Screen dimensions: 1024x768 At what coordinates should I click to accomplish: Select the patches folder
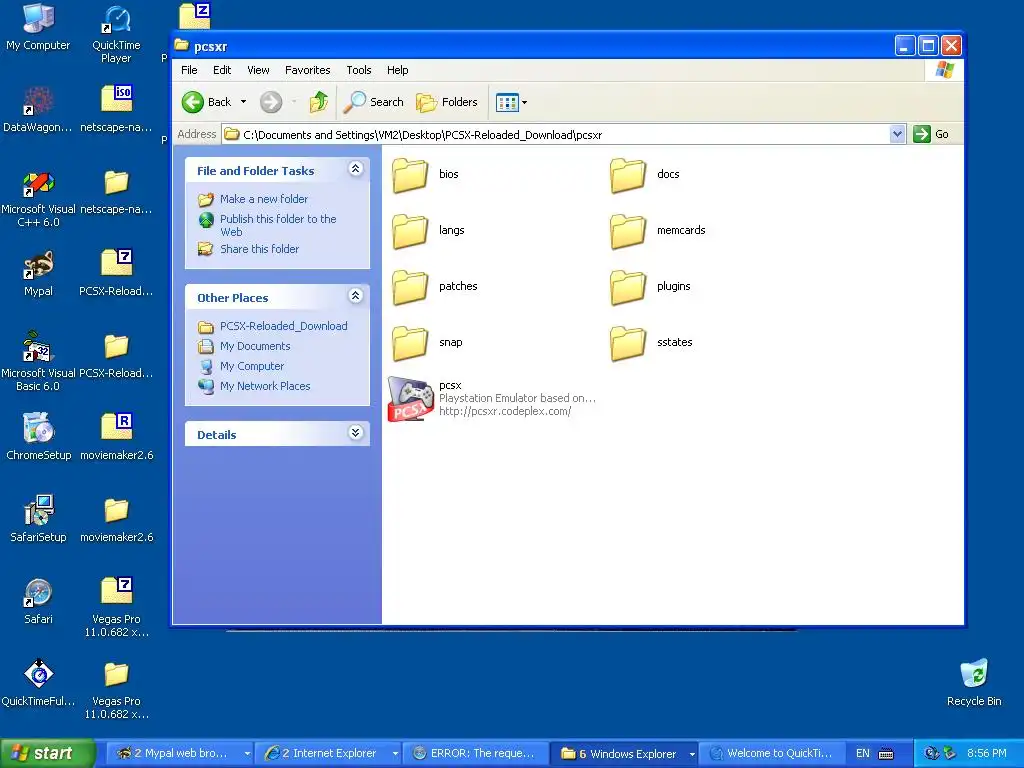[x=410, y=287]
